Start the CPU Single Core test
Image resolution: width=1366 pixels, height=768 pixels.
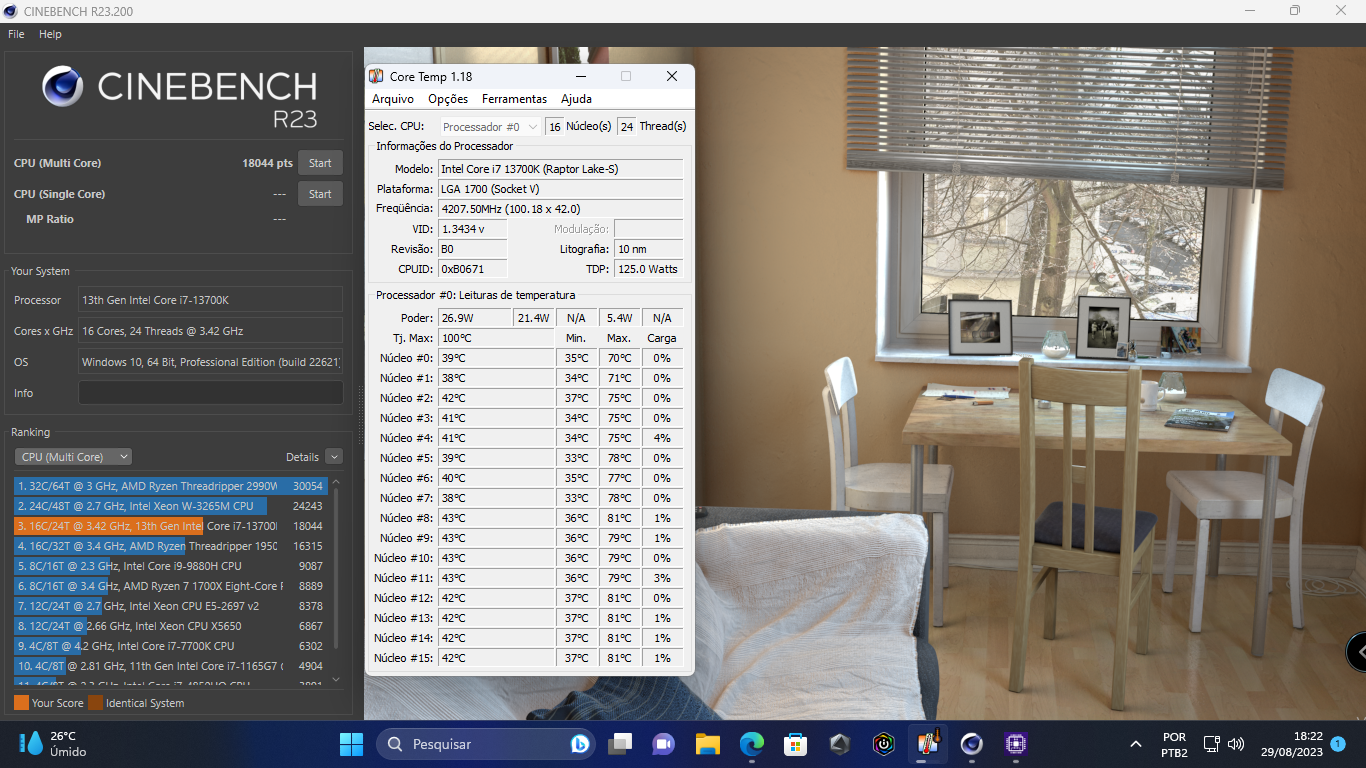pos(320,194)
